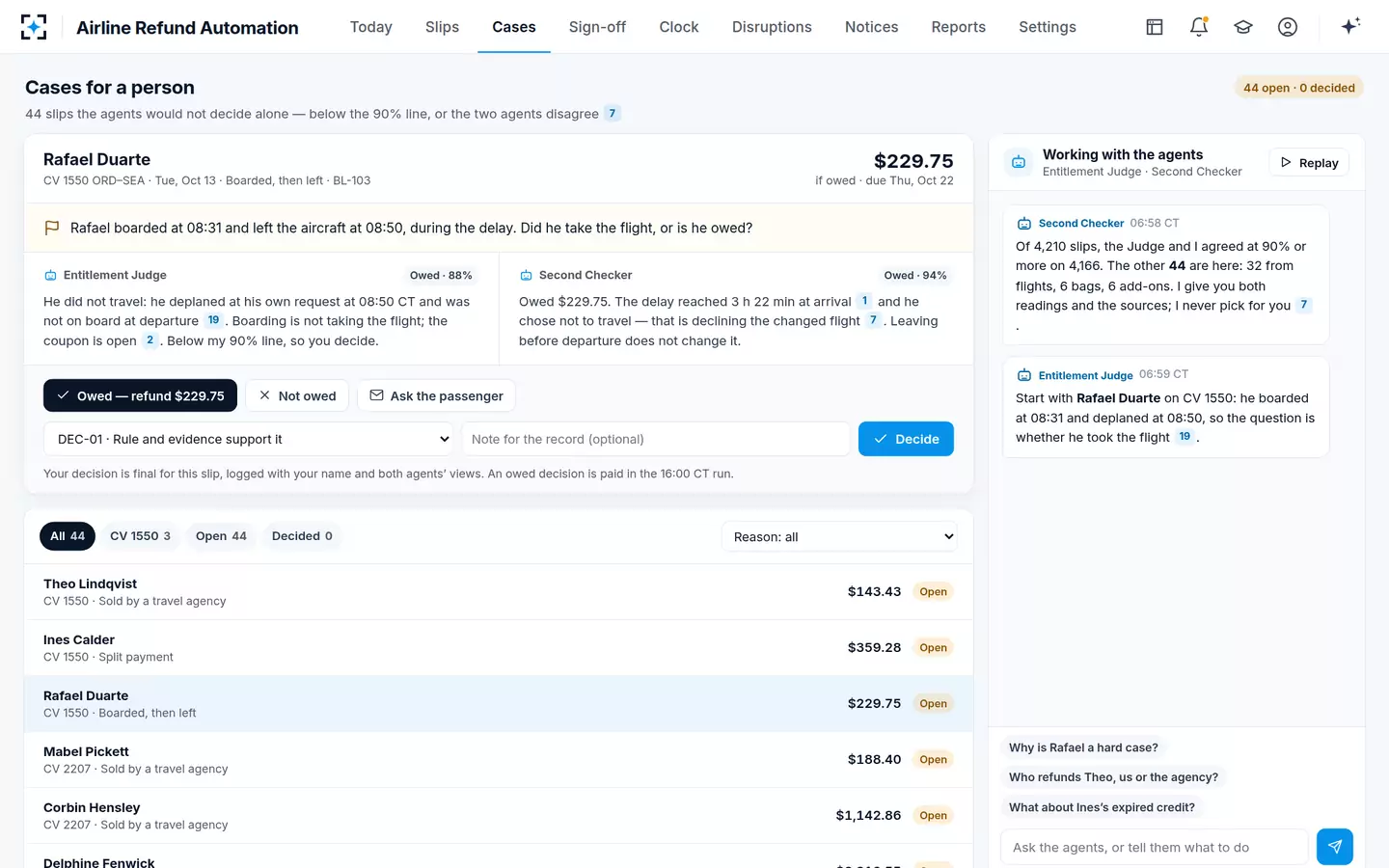
Task: Click citation 2 in Entitlement Judge card
Action: coord(150,340)
